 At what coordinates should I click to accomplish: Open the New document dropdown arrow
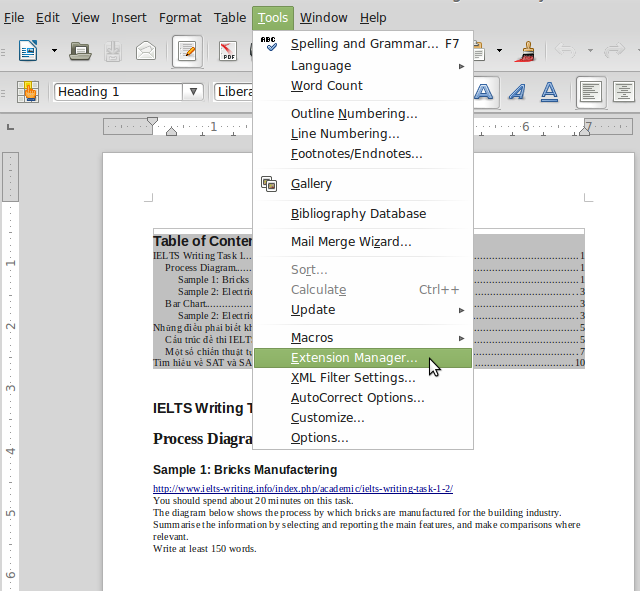54,51
